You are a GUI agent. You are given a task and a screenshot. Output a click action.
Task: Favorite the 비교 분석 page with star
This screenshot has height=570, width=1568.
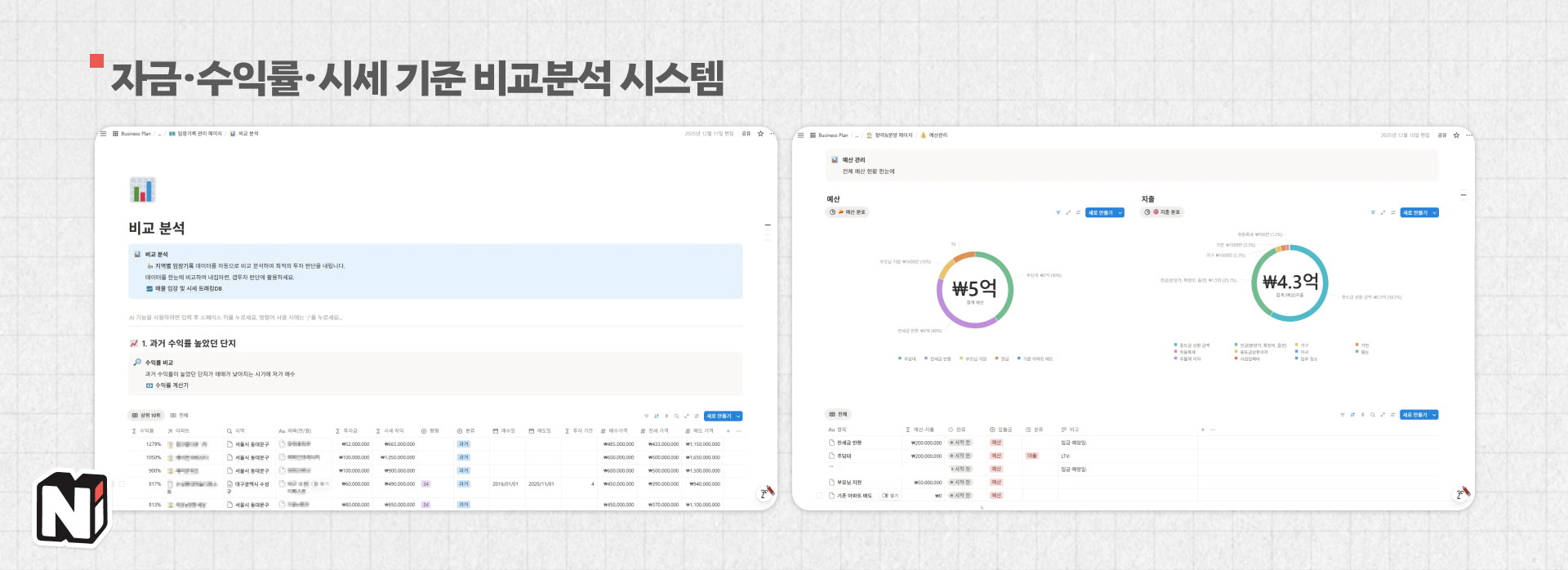(x=760, y=133)
